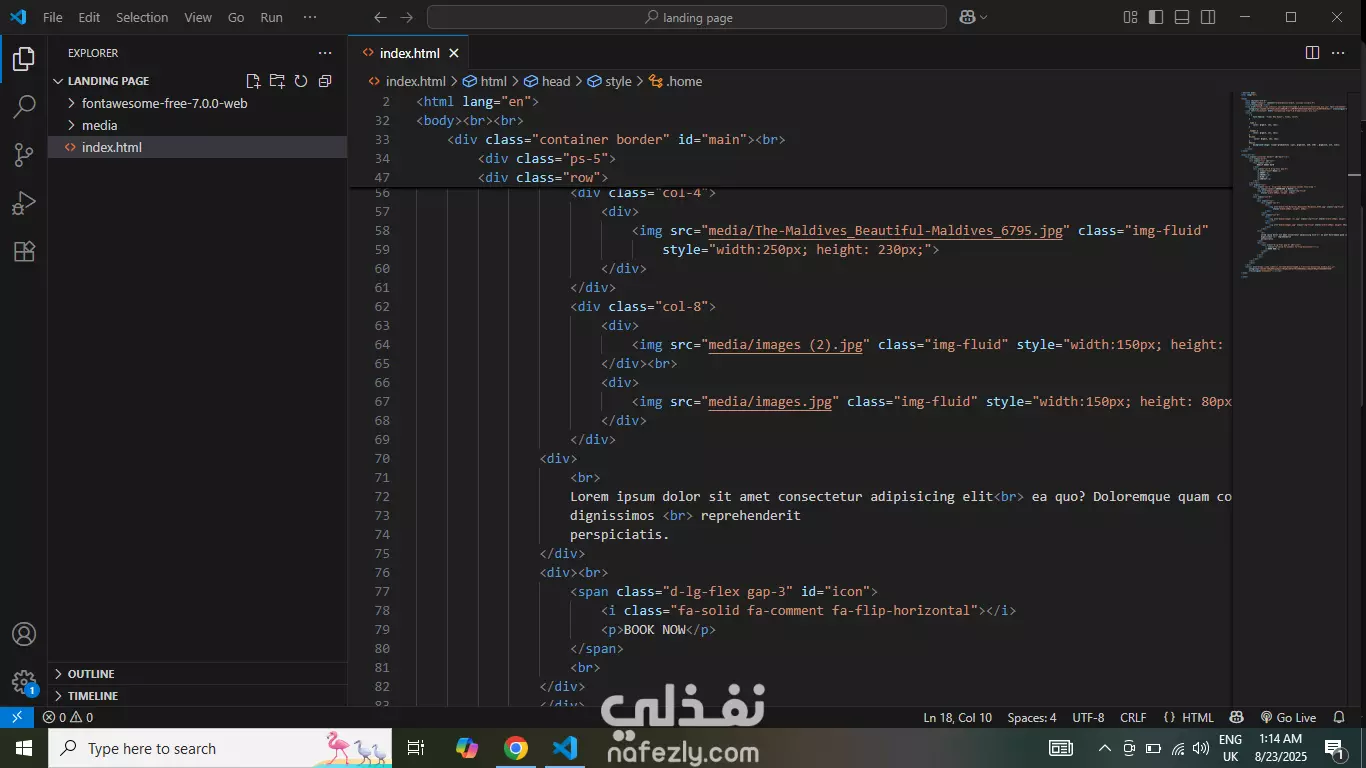Screen dimensions: 1366x768
Task: Open the hidden menus ellipsis in menu bar
Action: tap(310, 17)
